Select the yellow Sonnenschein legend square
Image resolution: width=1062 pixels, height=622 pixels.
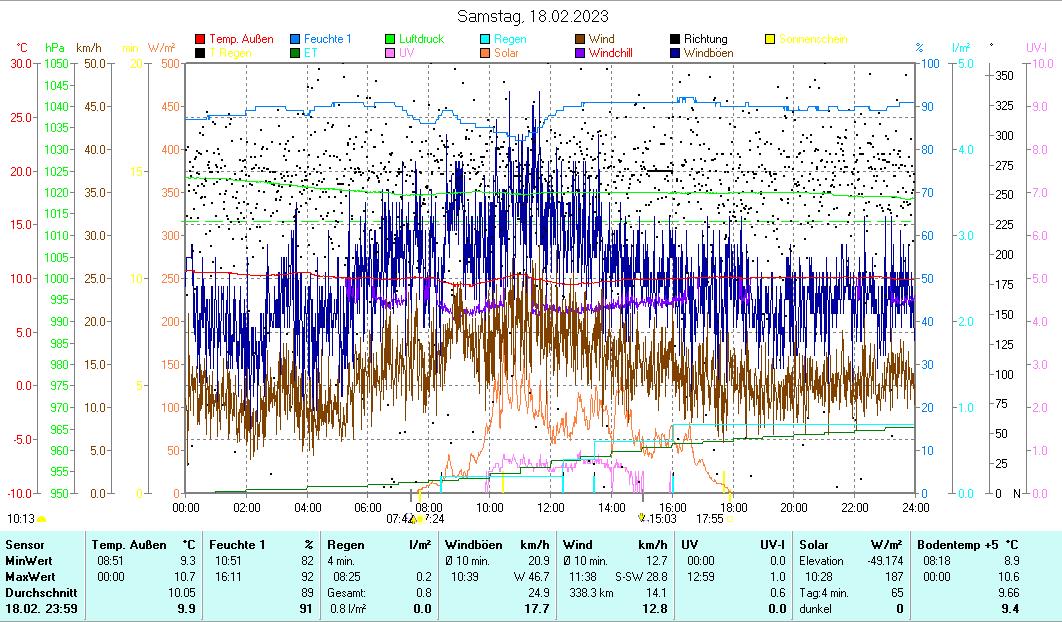[x=770, y=40]
